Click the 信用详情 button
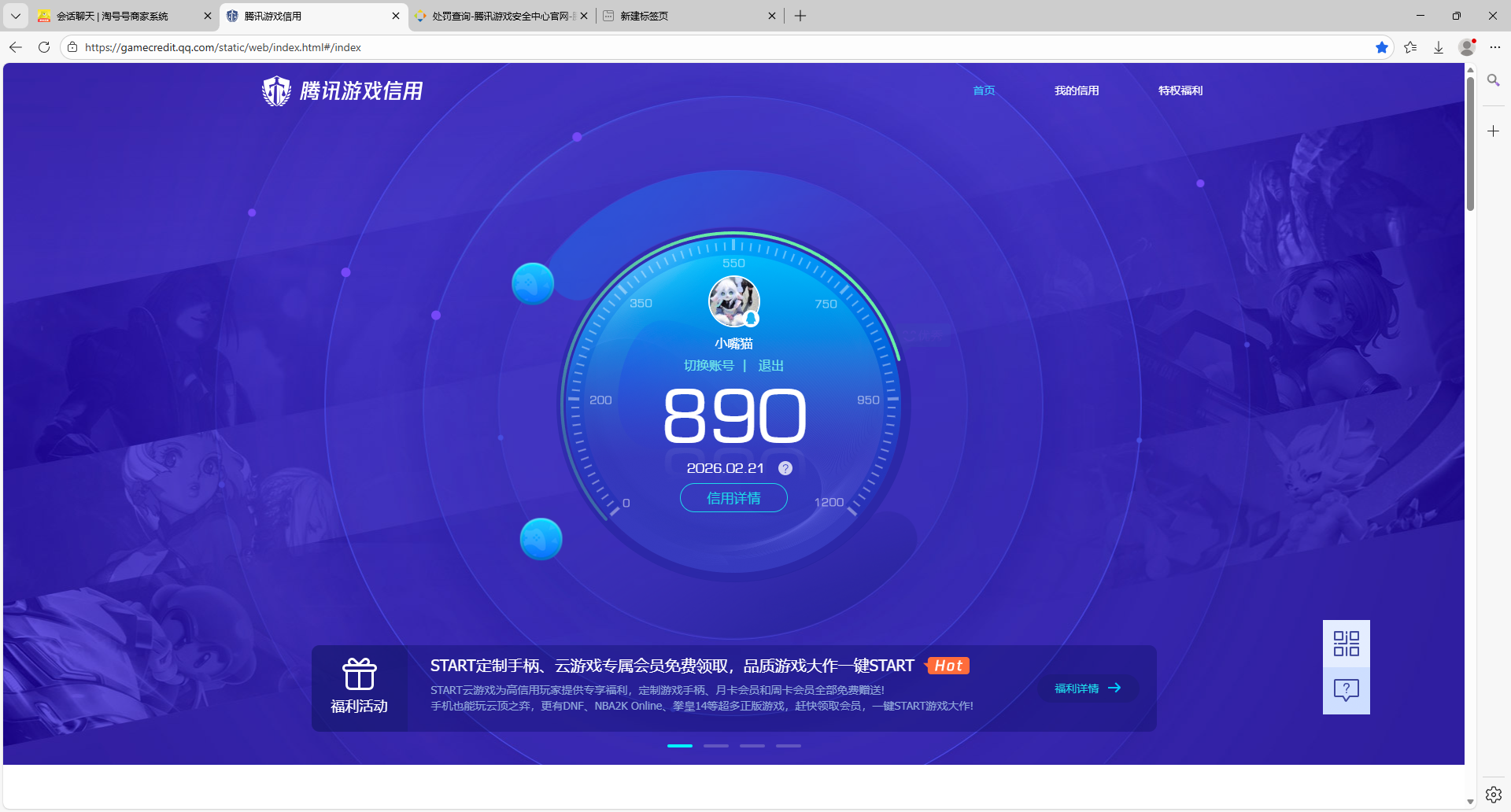Viewport: 1511px width, 812px height. [x=733, y=497]
